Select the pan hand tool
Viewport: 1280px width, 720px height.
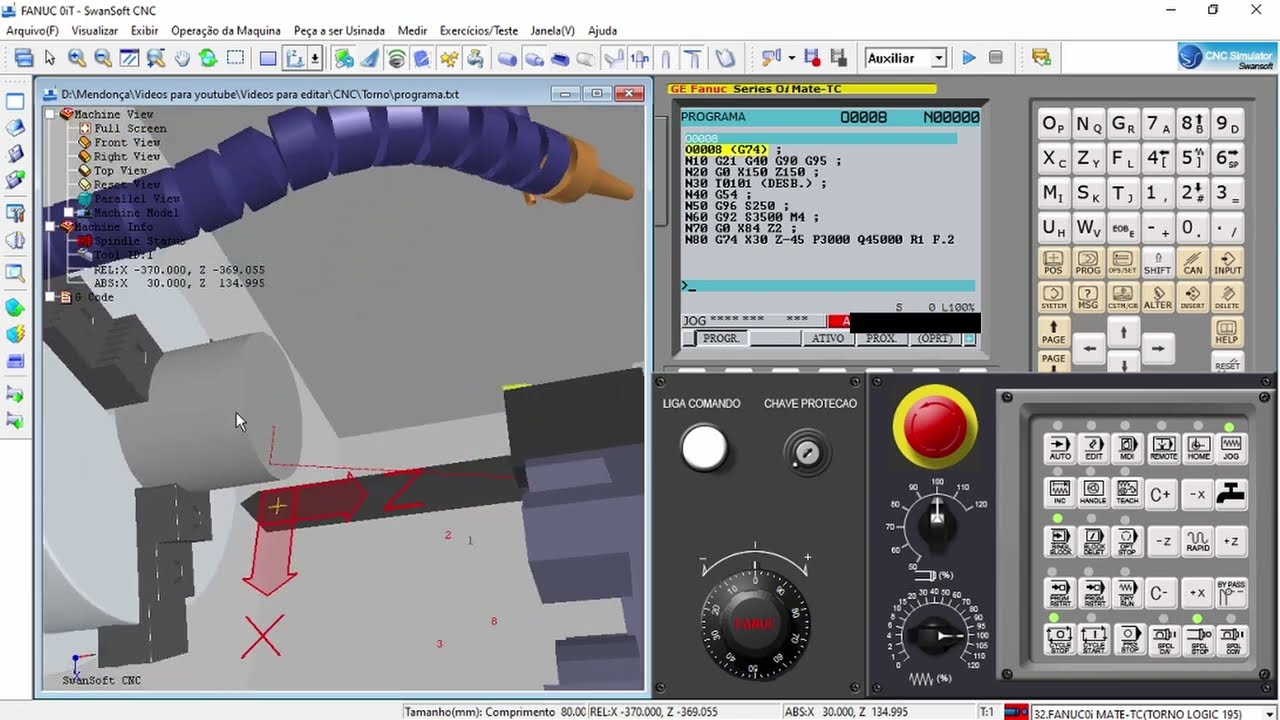click(182, 59)
